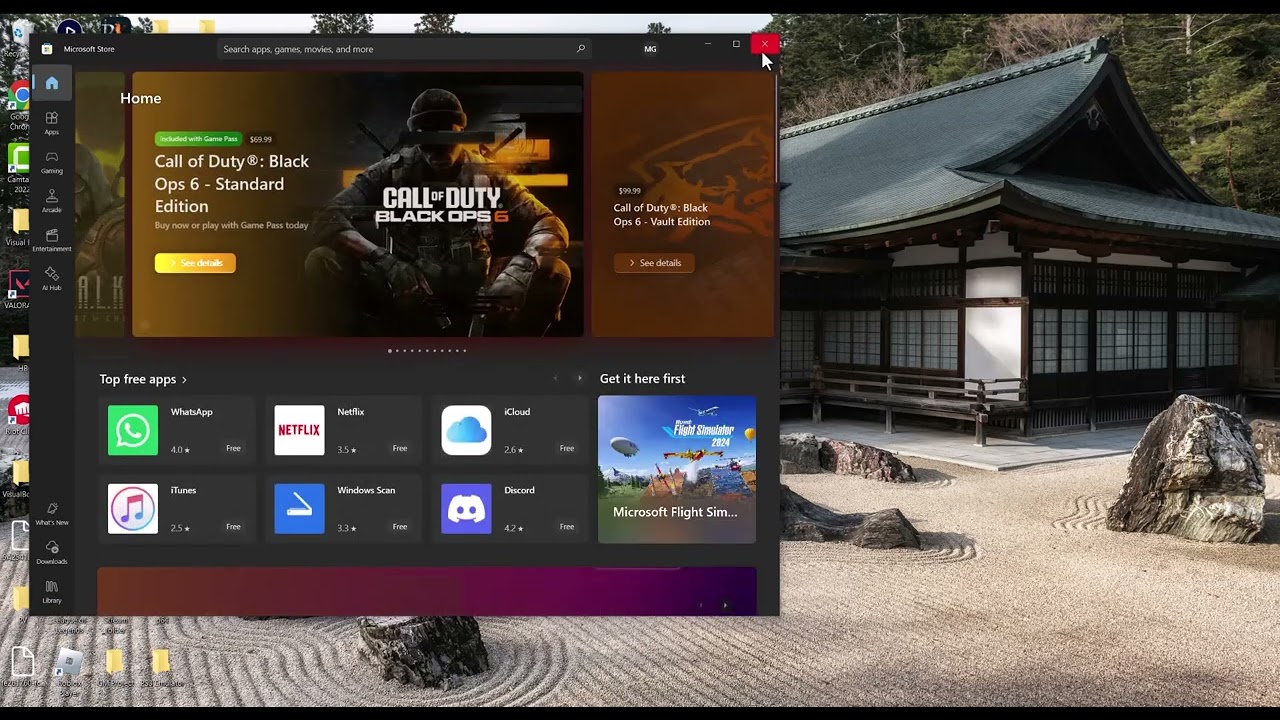Click See details for Black Ops 6 Standard Edition
This screenshot has height=720, width=1280.
point(195,263)
